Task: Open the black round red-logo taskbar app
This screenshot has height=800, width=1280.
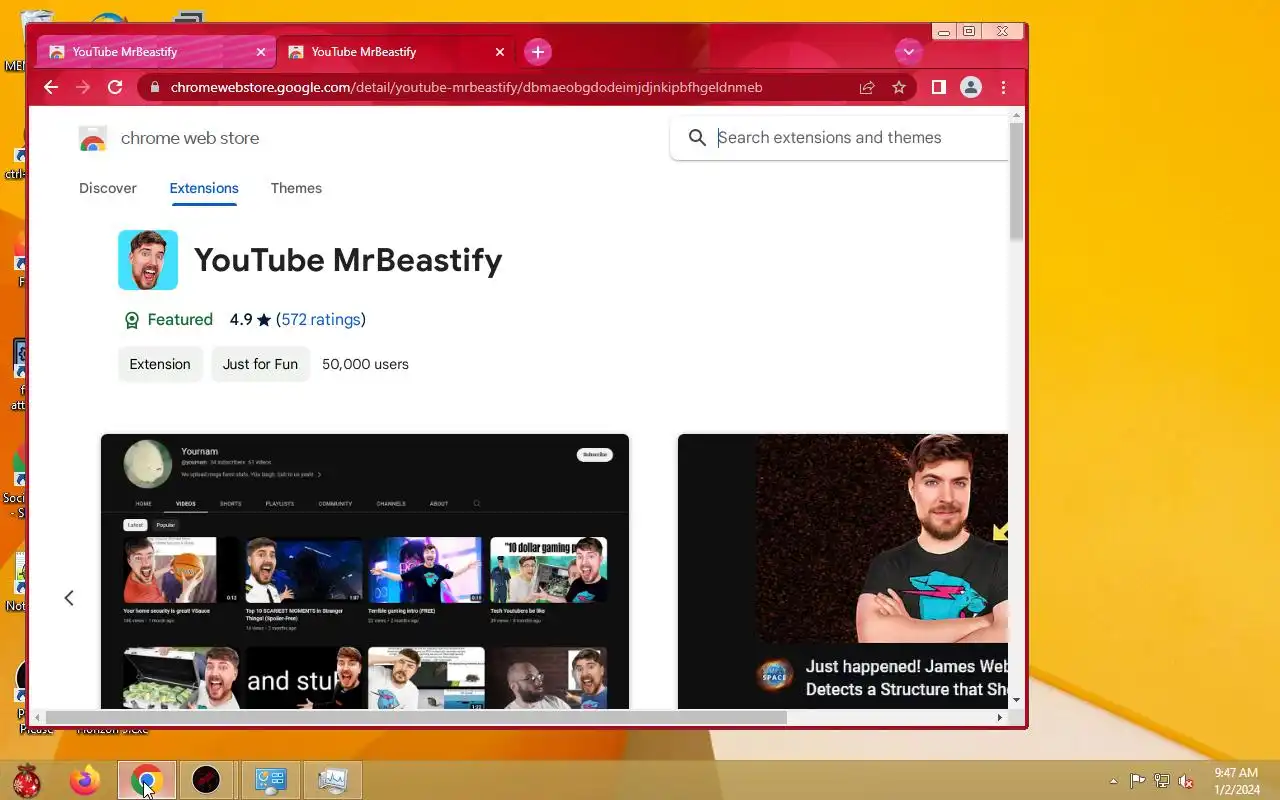Action: coord(206,780)
